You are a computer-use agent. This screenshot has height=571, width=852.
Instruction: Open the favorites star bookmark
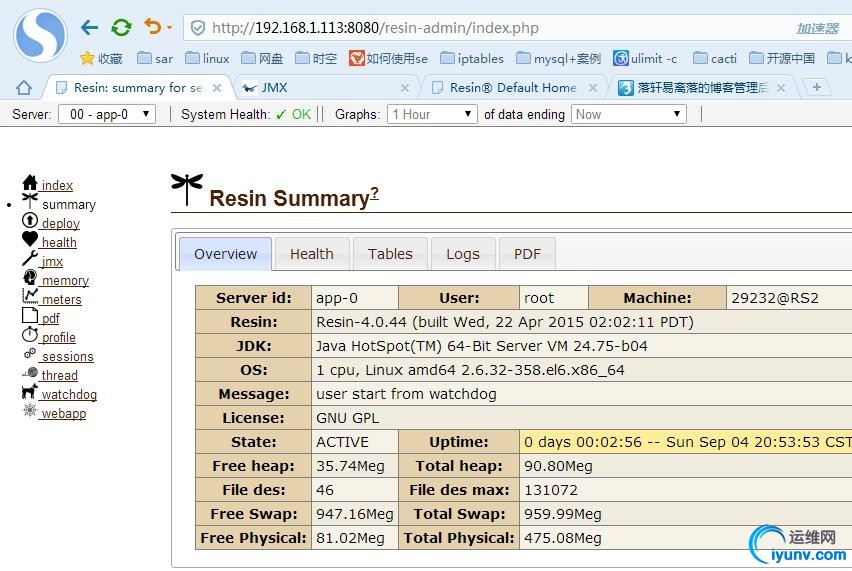101,58
